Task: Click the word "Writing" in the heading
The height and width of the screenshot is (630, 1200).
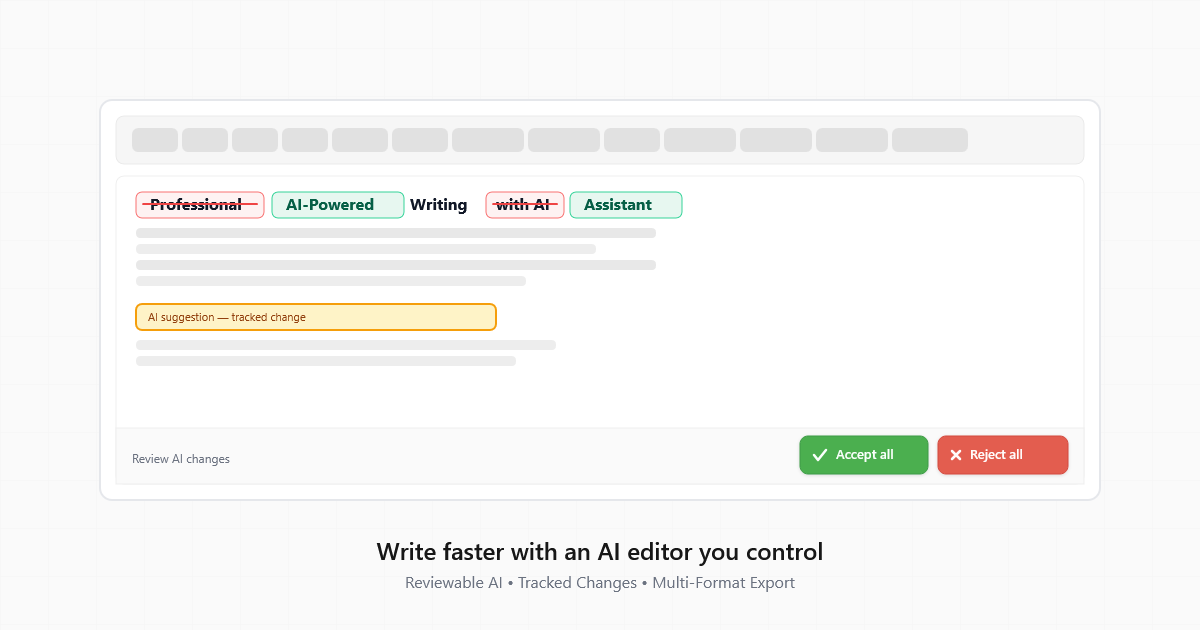Action: click(x=438, y=205)
